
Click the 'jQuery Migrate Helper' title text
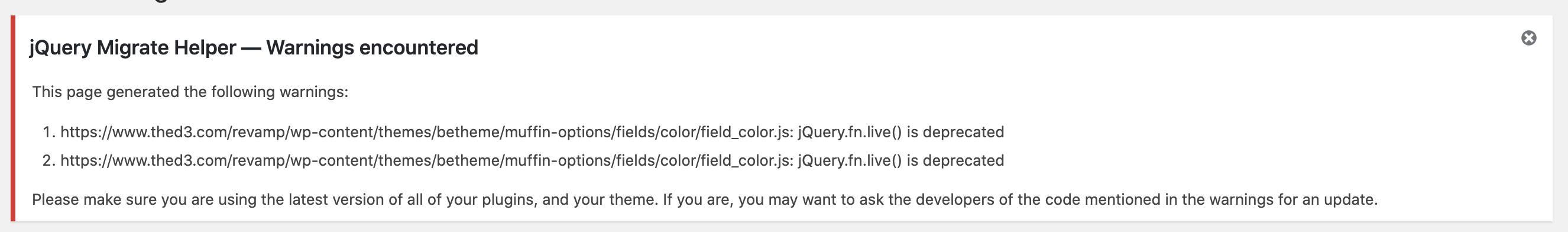click(x=132, y=47)
